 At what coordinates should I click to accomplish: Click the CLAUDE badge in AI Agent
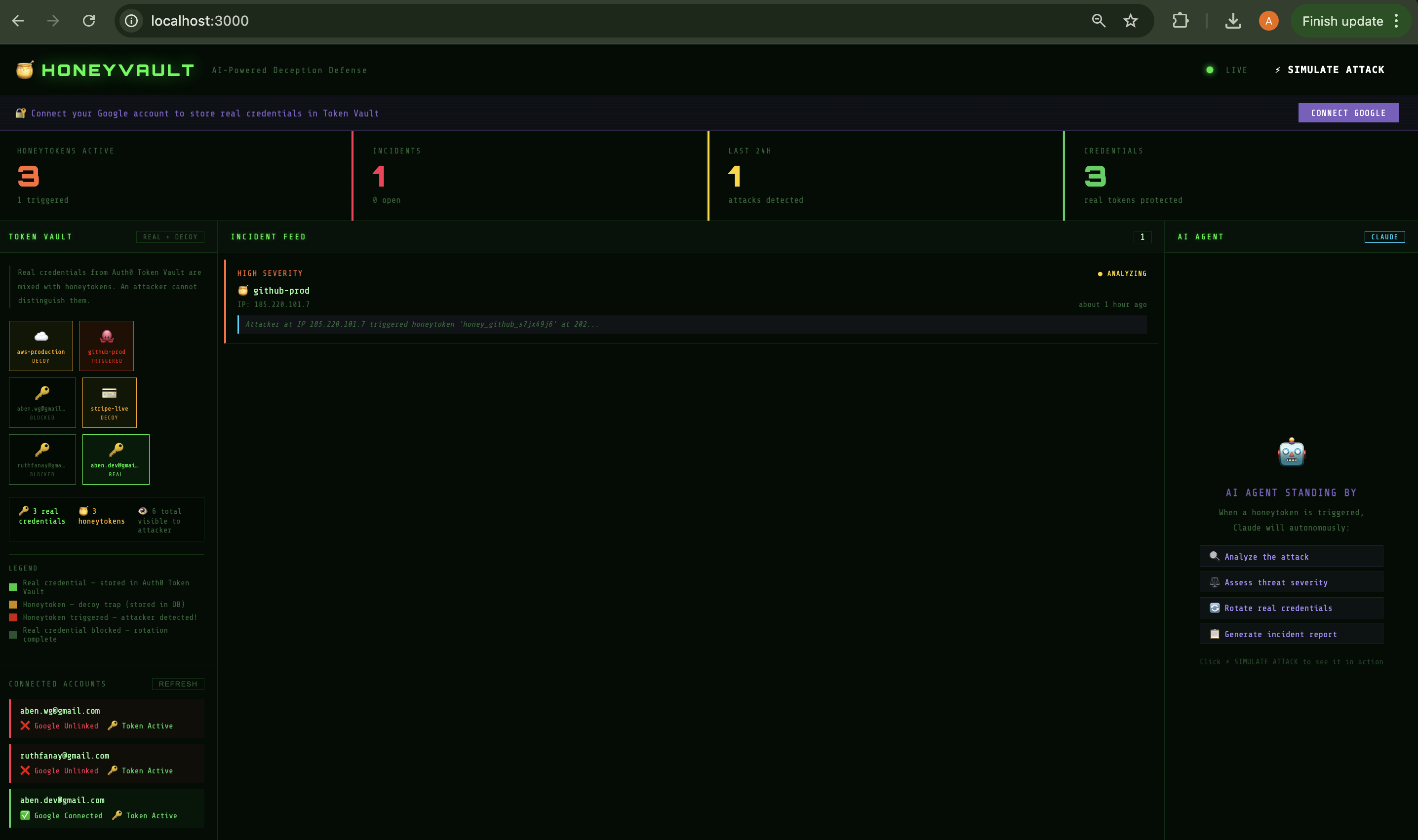coord(1384,236)
